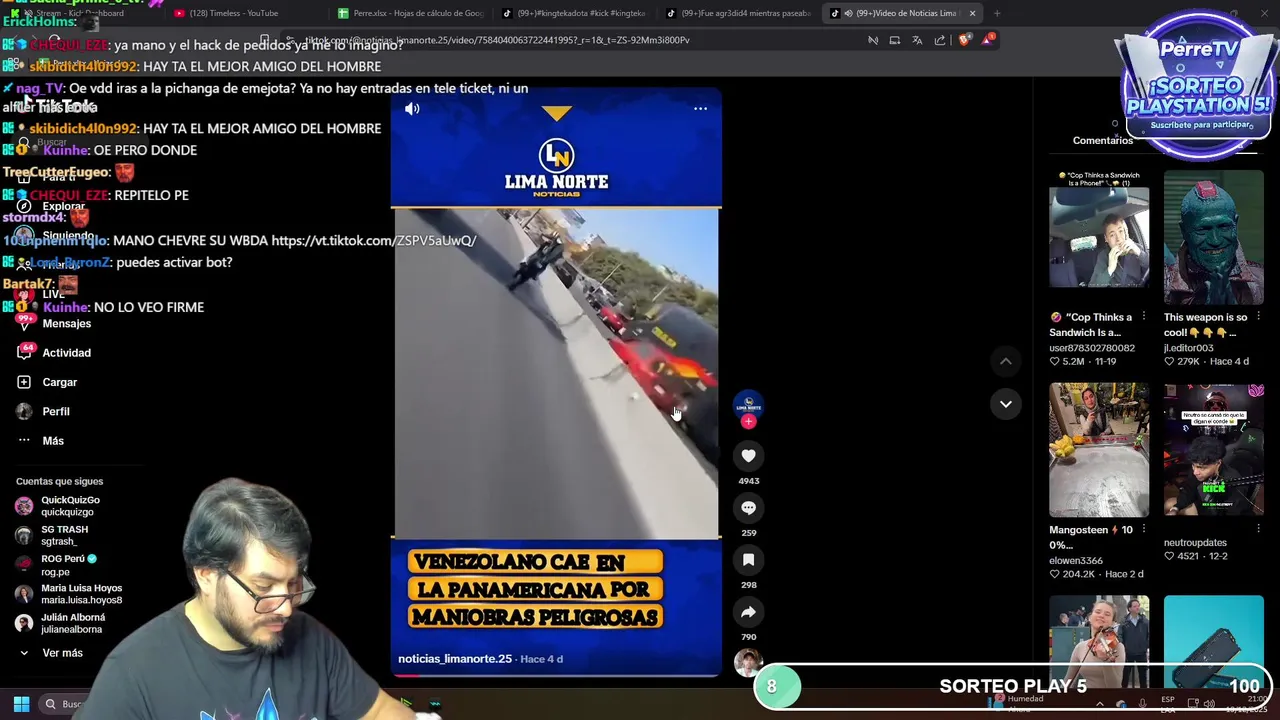
Task: Click the Perfil avatar icon
Action: tap(24, 411)
